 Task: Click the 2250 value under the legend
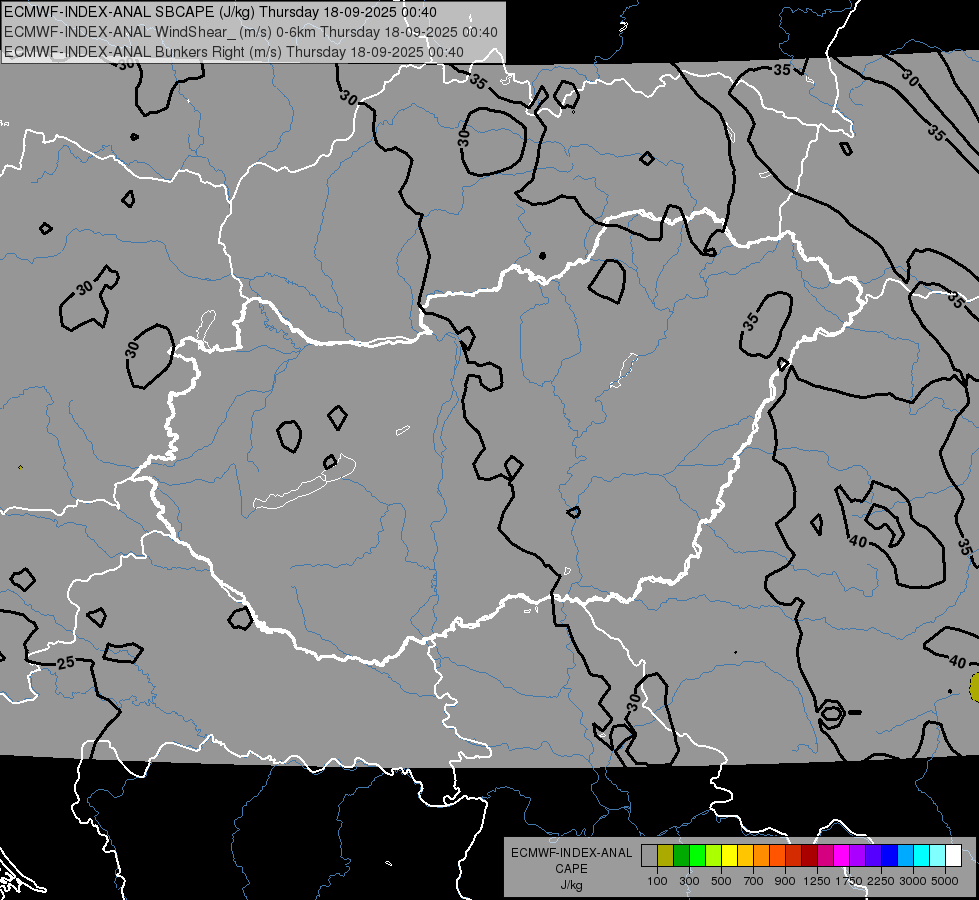(881, 881)
